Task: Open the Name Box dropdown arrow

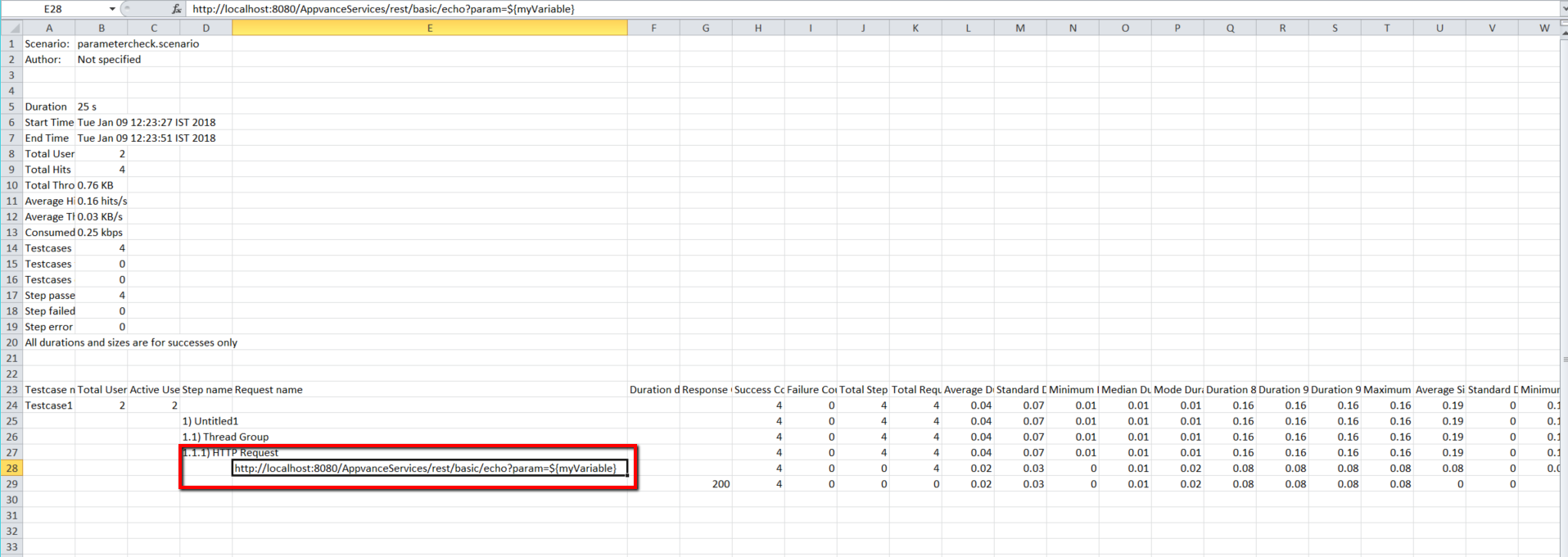Action: pyautogui.click(x=112, y=9)
